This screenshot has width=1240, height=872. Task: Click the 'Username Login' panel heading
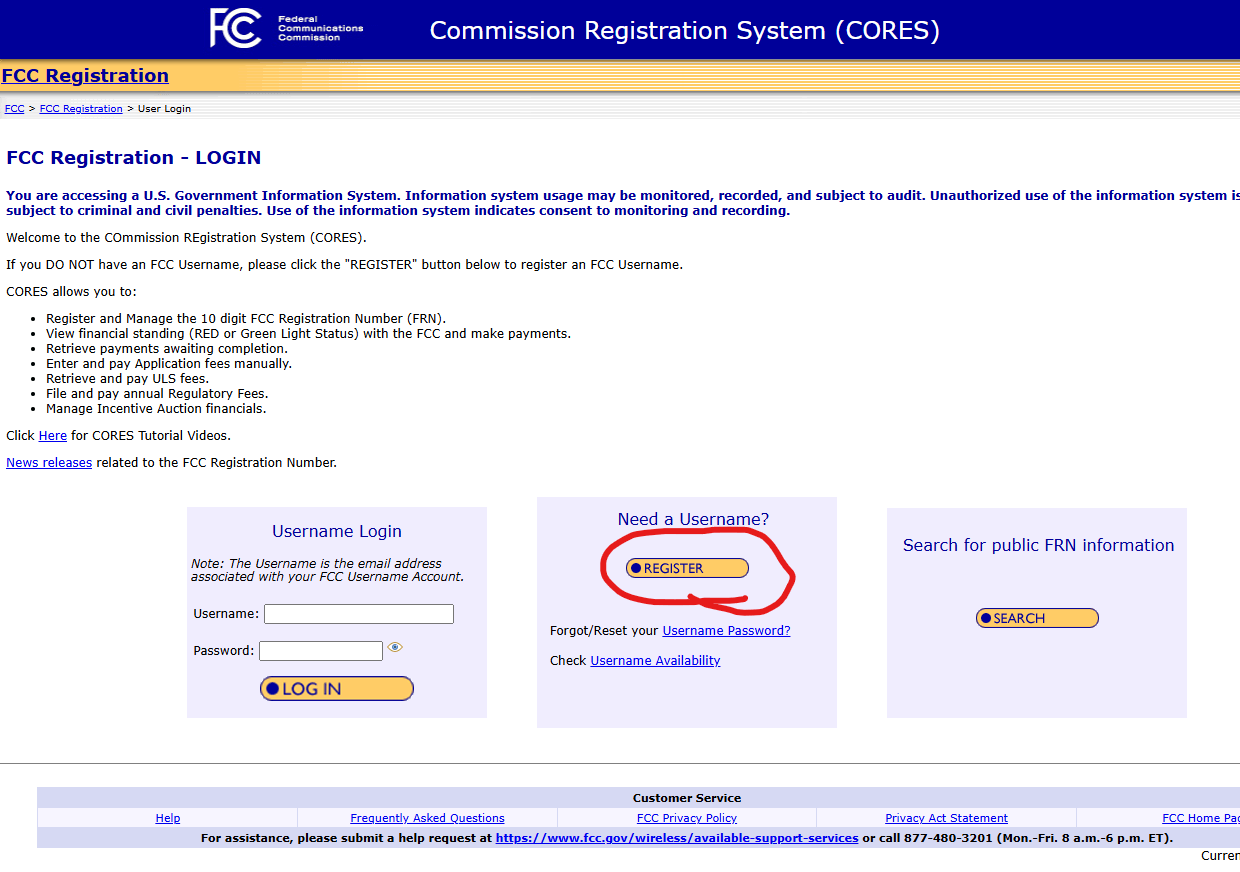pyautogui.click(x=337, y=532)
